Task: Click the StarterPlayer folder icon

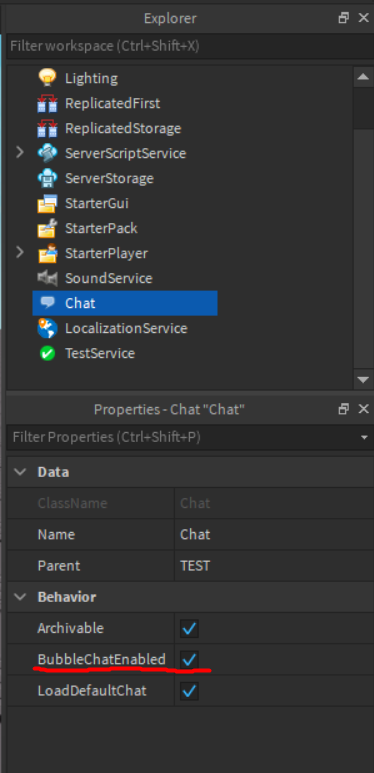Action: (47, 253)
